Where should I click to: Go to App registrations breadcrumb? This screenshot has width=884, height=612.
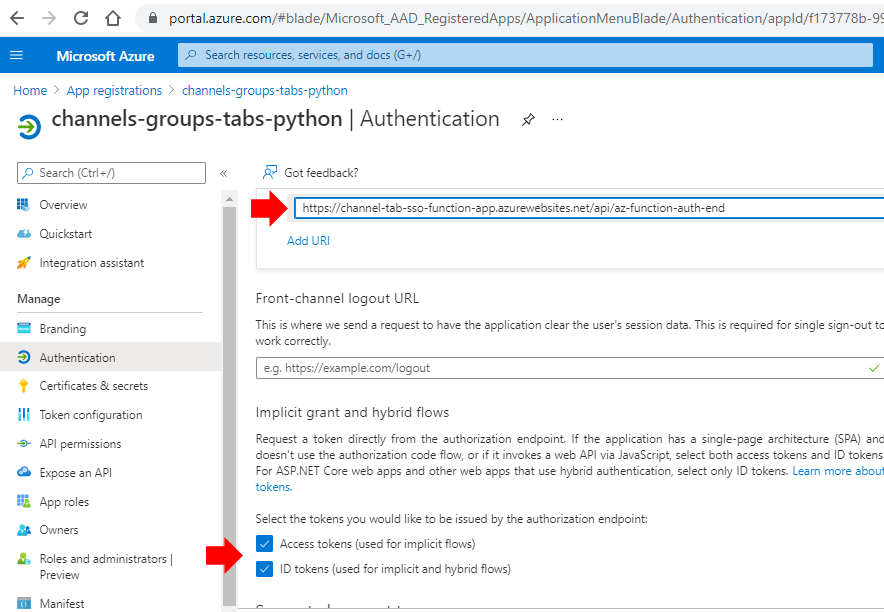click(114, 91)
